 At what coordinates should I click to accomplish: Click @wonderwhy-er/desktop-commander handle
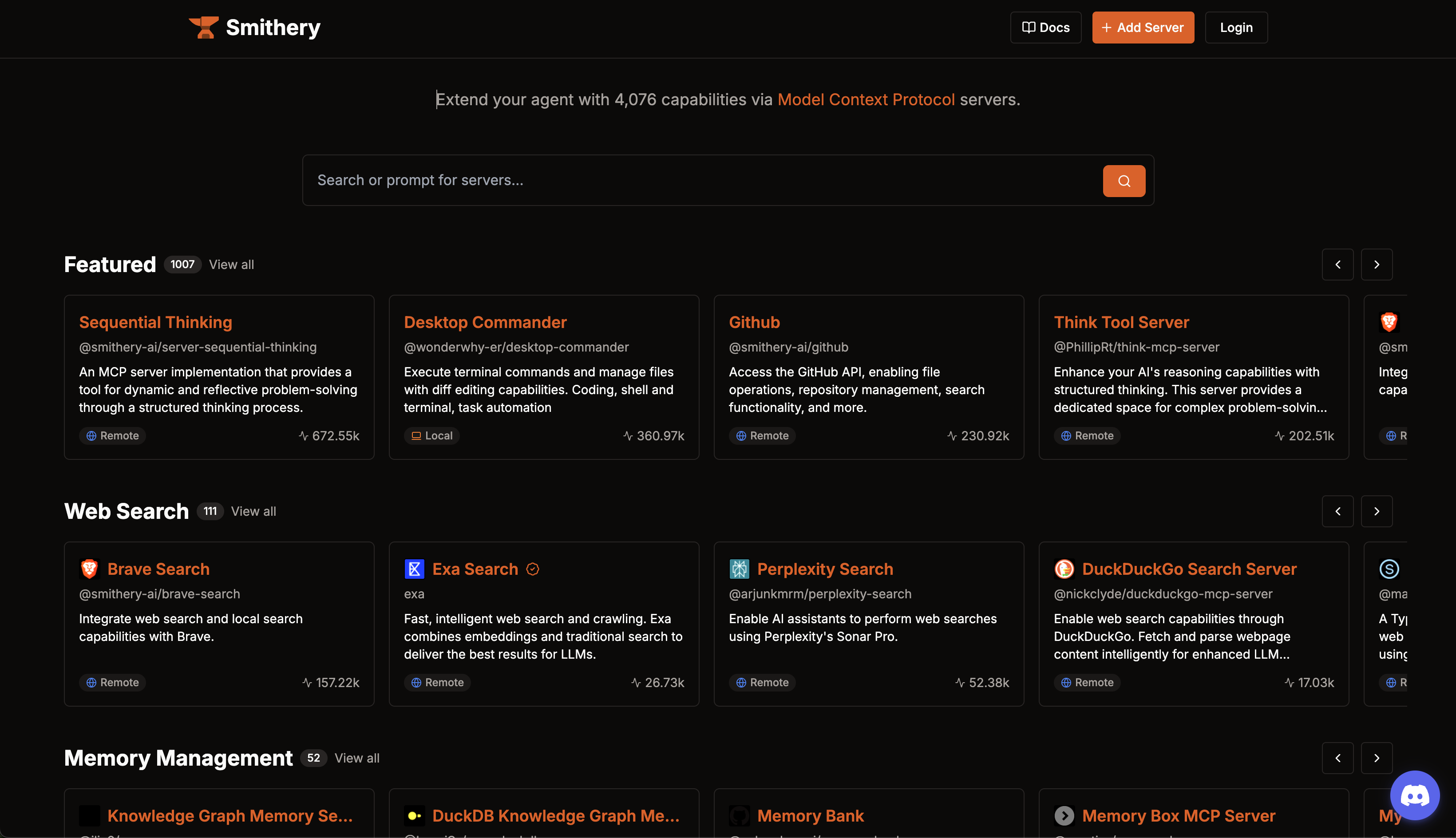click(x=516, y=348)
